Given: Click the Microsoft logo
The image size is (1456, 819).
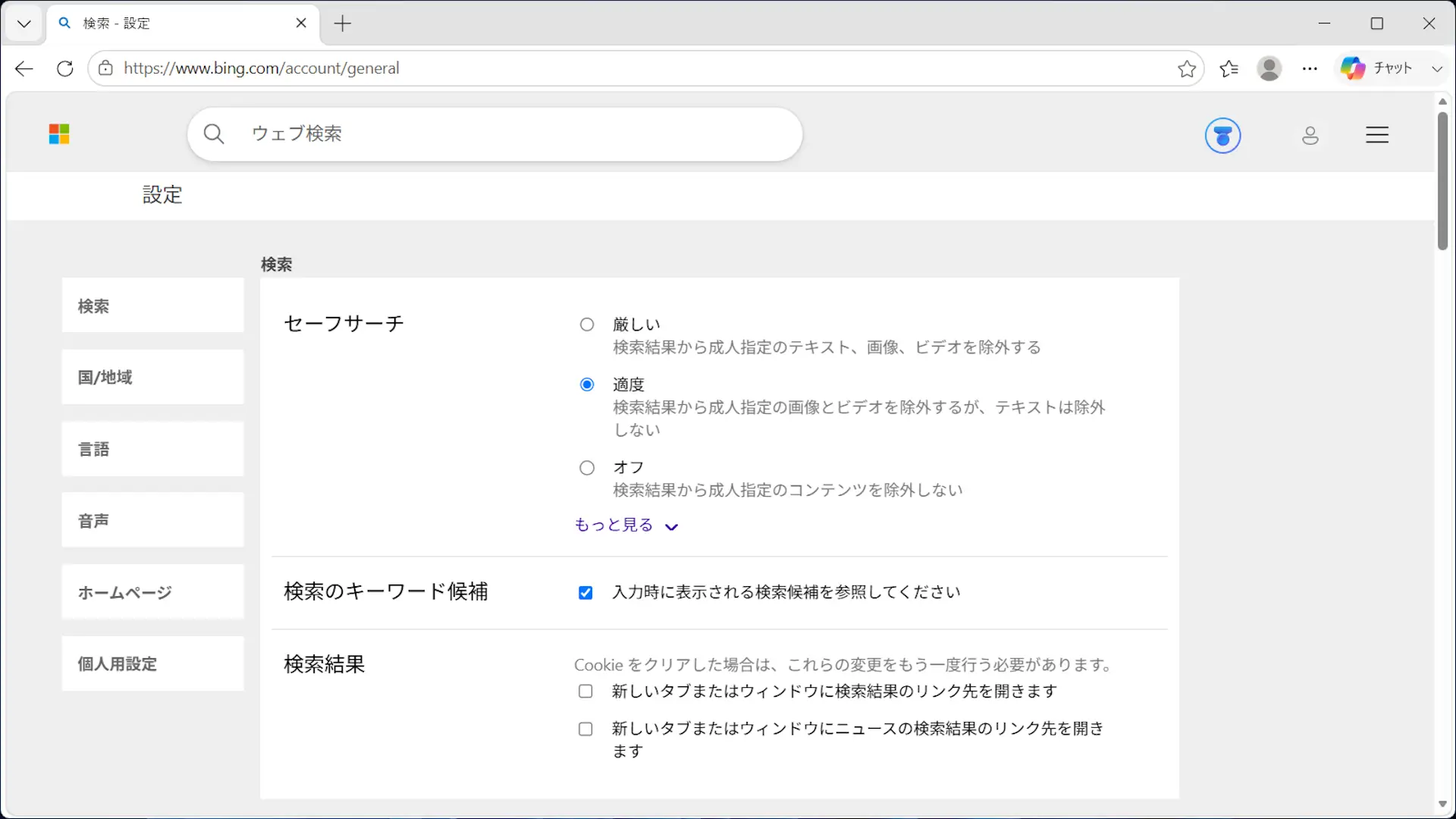Looking at the screenshot, I should tap(59, 134).
